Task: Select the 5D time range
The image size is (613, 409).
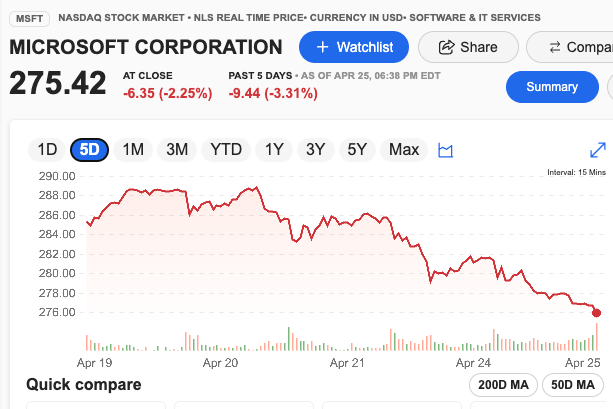Action: coord(90,150)
